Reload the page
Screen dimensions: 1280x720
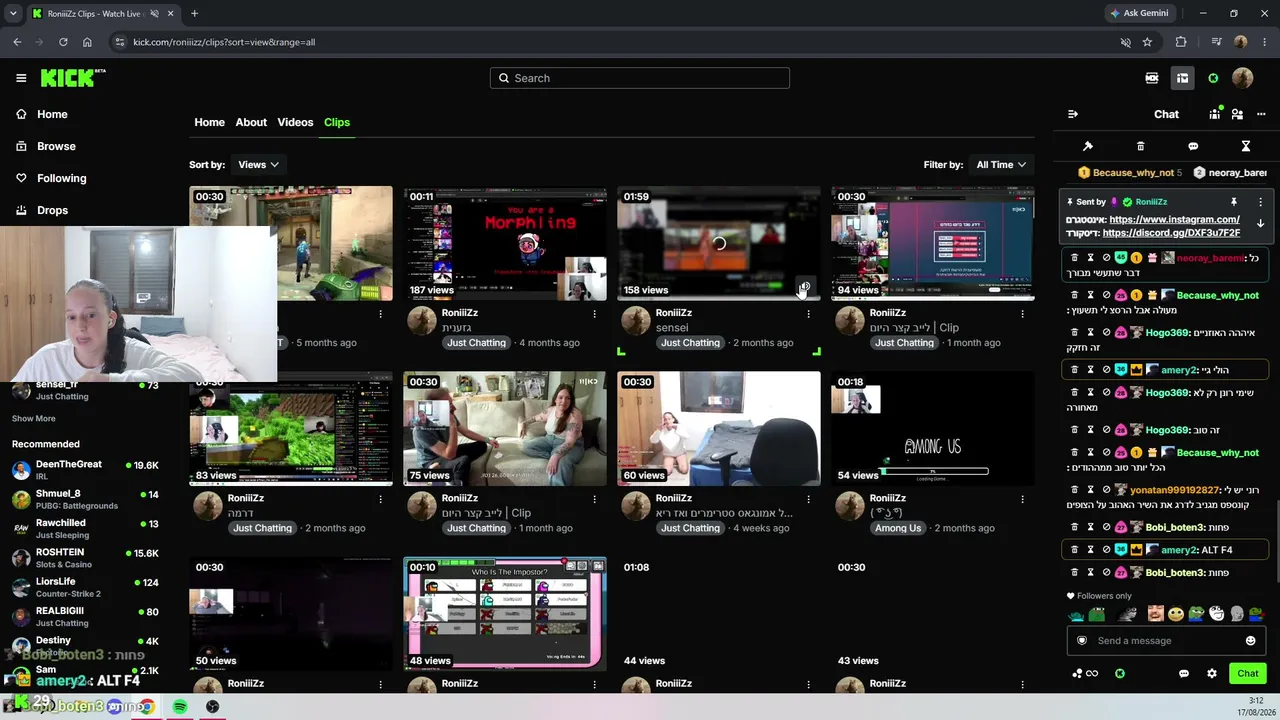(x=63, y=42)
